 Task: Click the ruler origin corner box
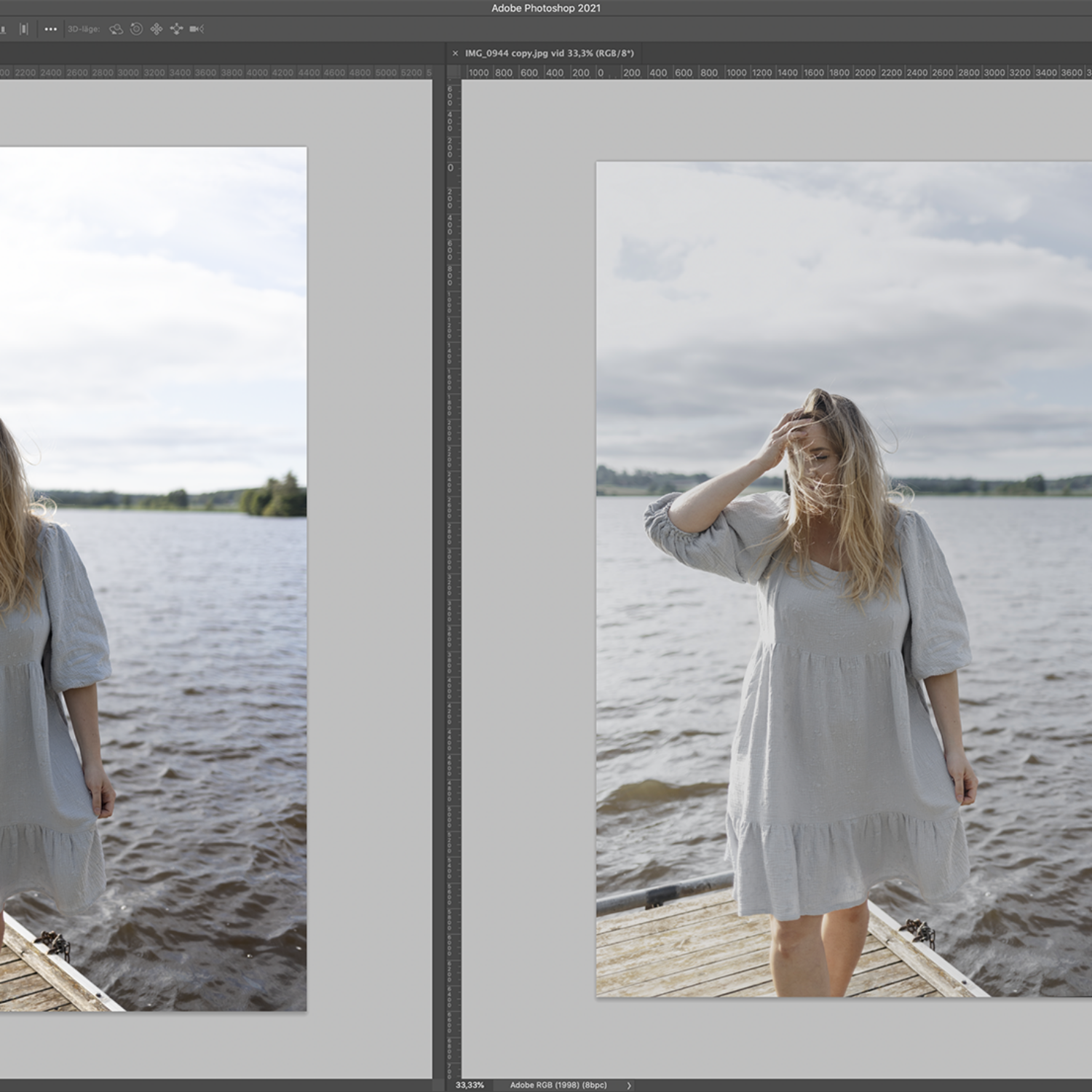tap(454, 72)
